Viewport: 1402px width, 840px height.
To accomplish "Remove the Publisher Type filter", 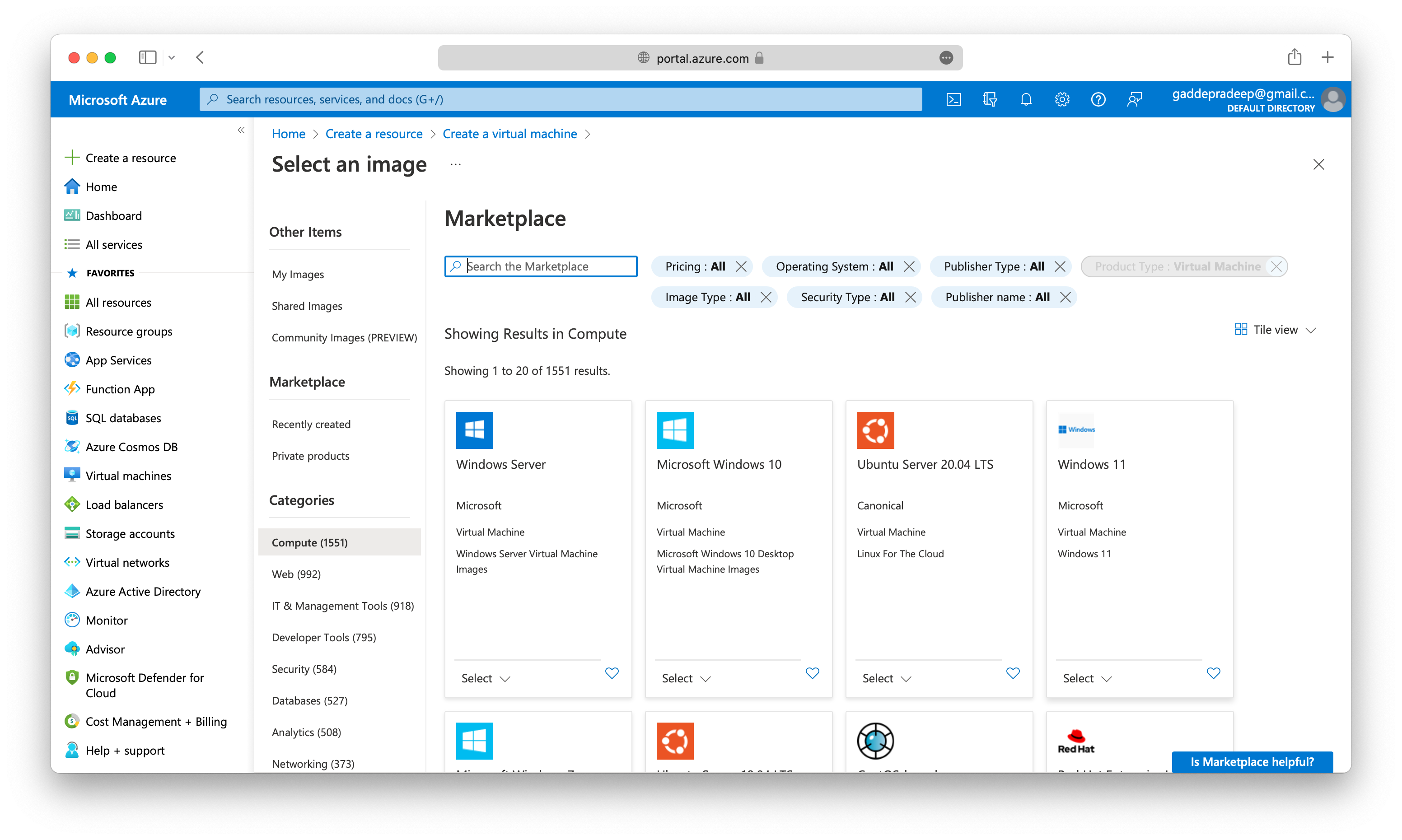I will [1060, 266].
